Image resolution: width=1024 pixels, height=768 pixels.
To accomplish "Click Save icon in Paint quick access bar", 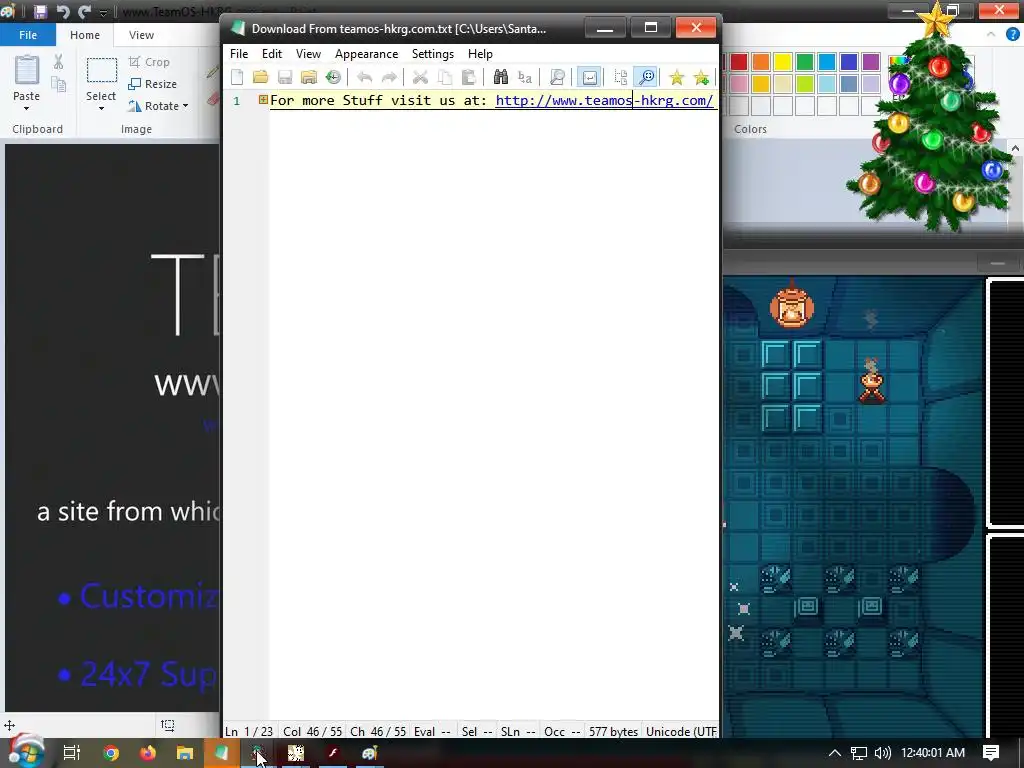I will pyautogui.click(x=40, y=12).
